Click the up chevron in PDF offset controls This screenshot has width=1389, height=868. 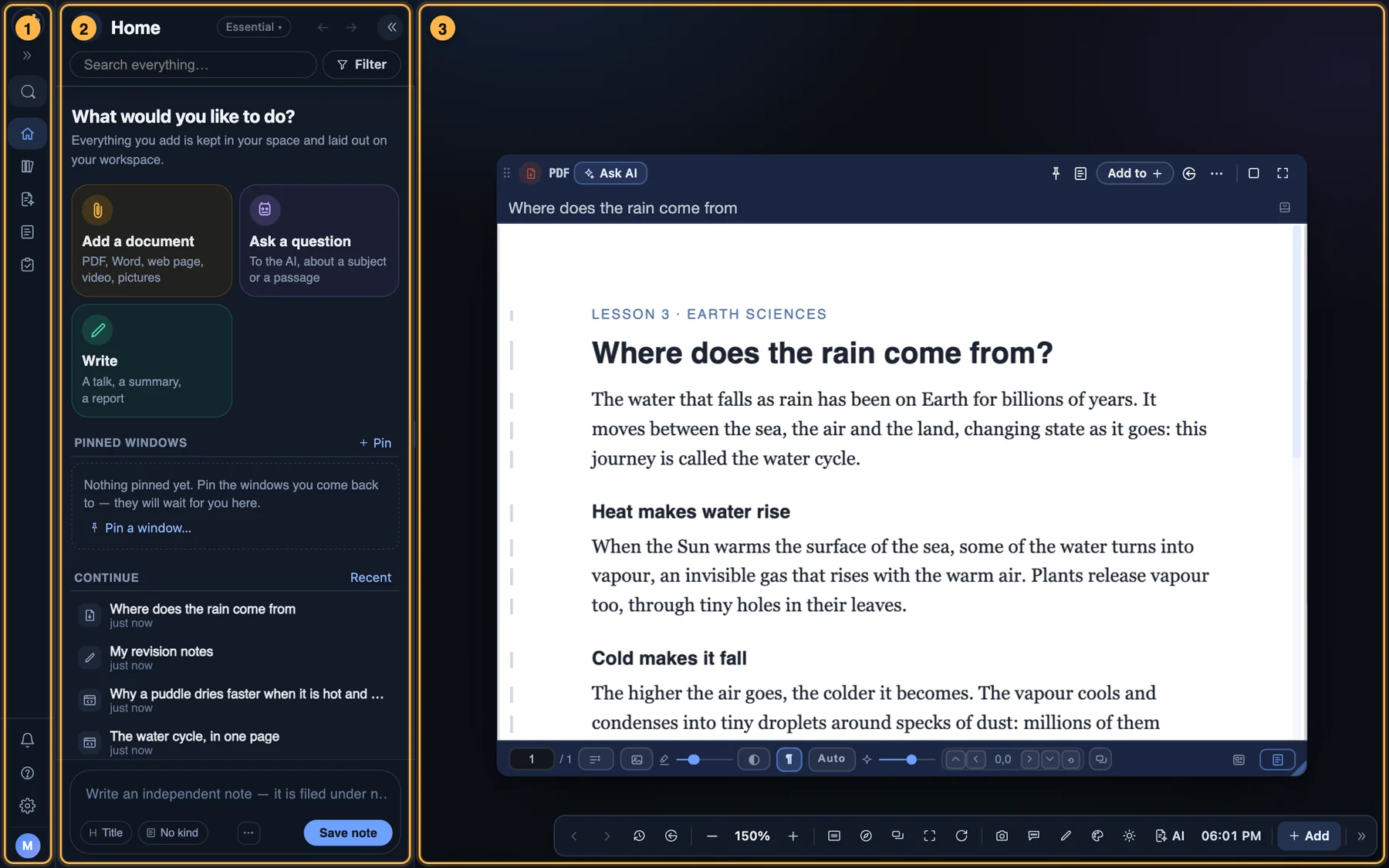[955, 759]
